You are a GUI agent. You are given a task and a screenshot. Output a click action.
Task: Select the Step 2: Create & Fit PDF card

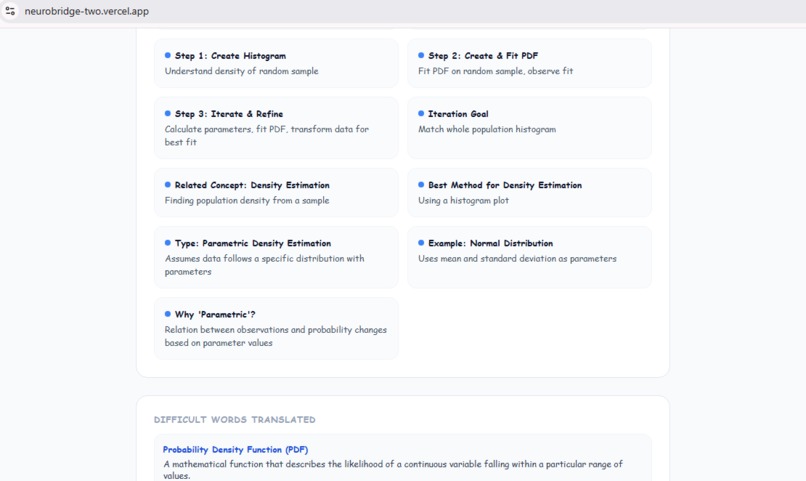[529, 63]
